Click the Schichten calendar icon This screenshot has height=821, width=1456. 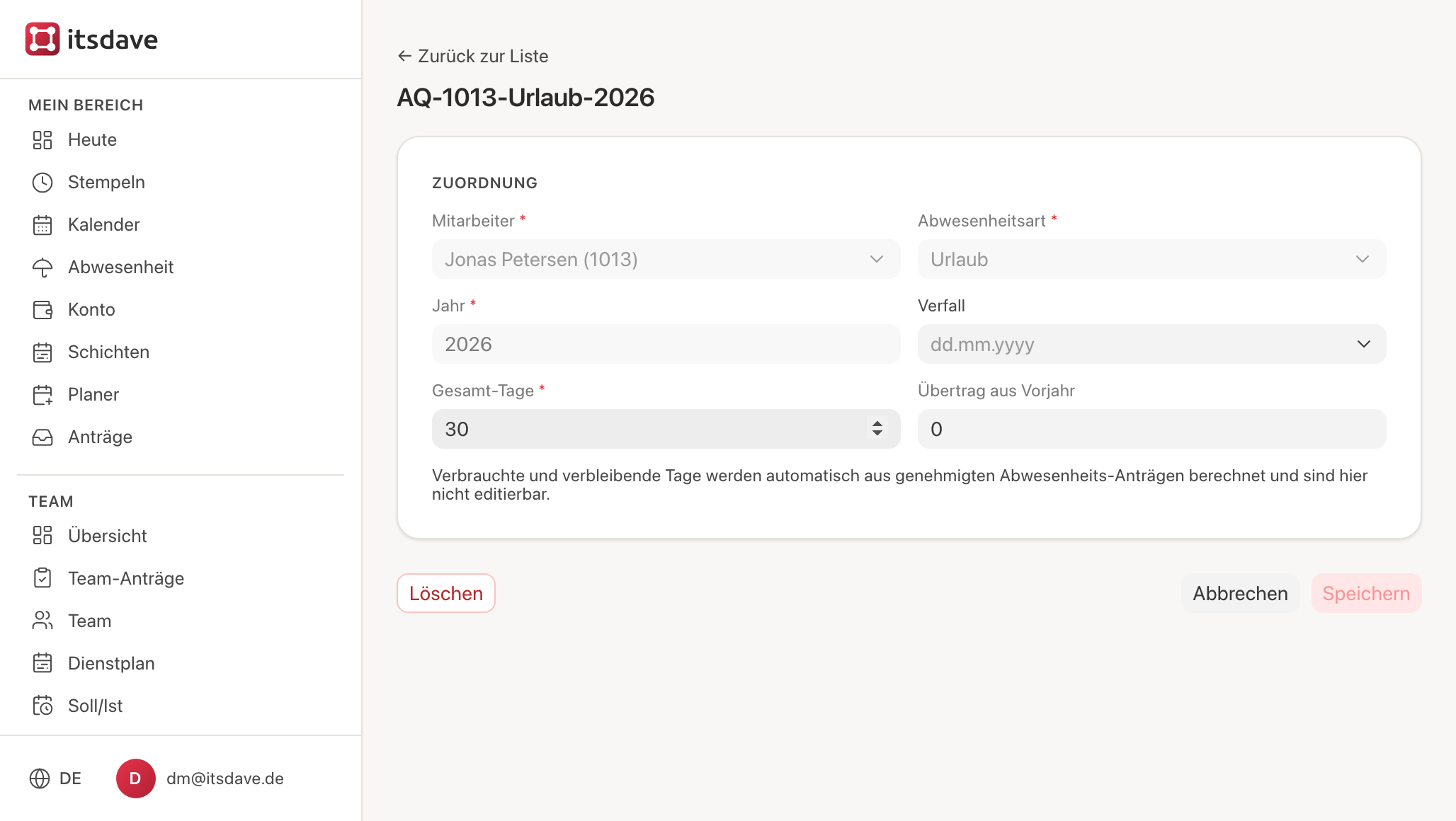(x=42, y=352)
